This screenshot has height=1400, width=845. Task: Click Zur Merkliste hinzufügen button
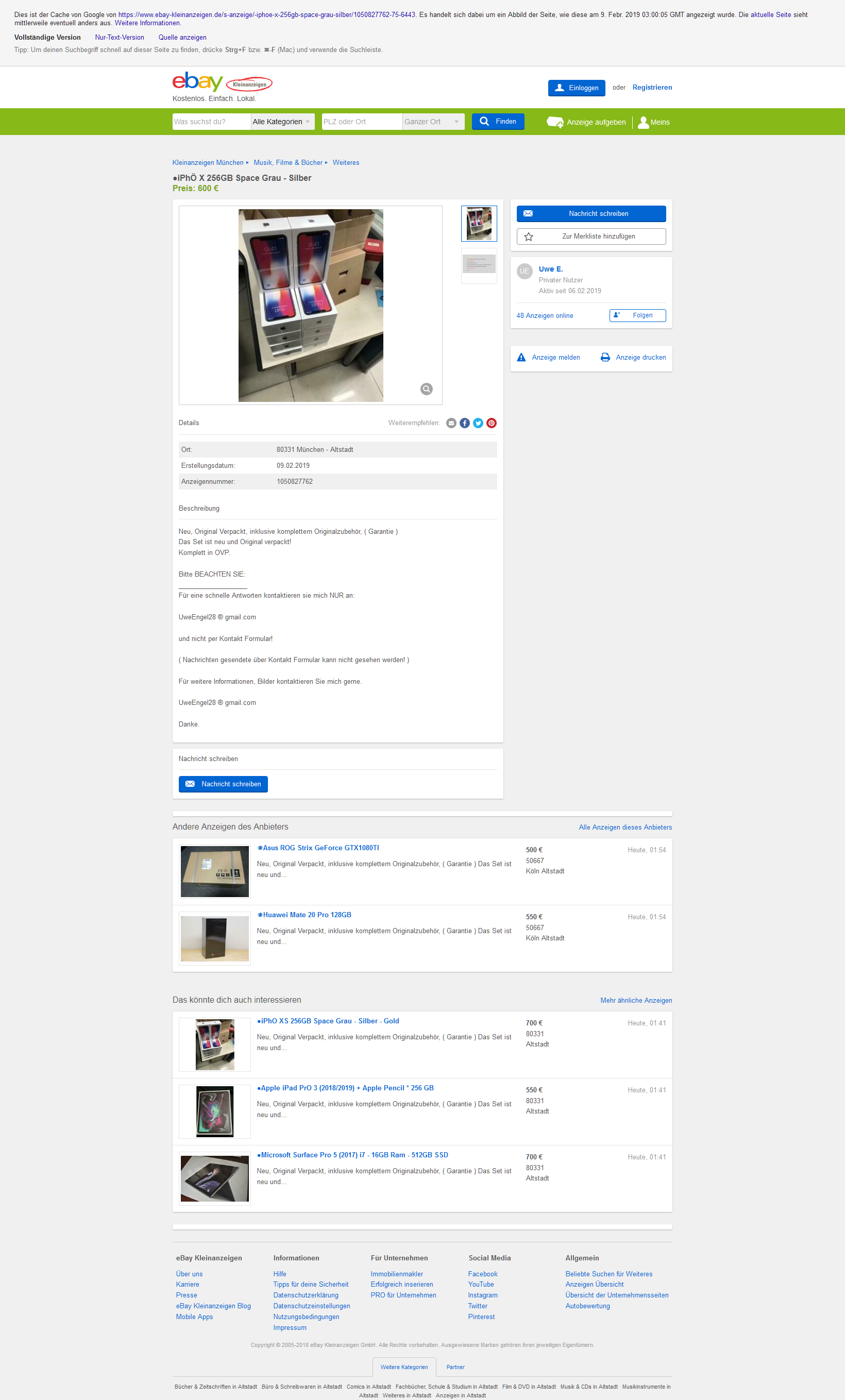[x=591, y=237]
